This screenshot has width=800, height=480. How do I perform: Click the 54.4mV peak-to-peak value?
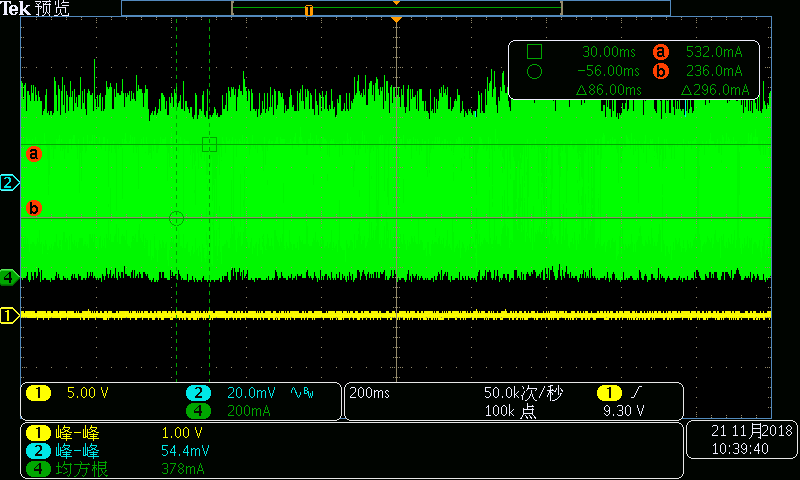185,451
